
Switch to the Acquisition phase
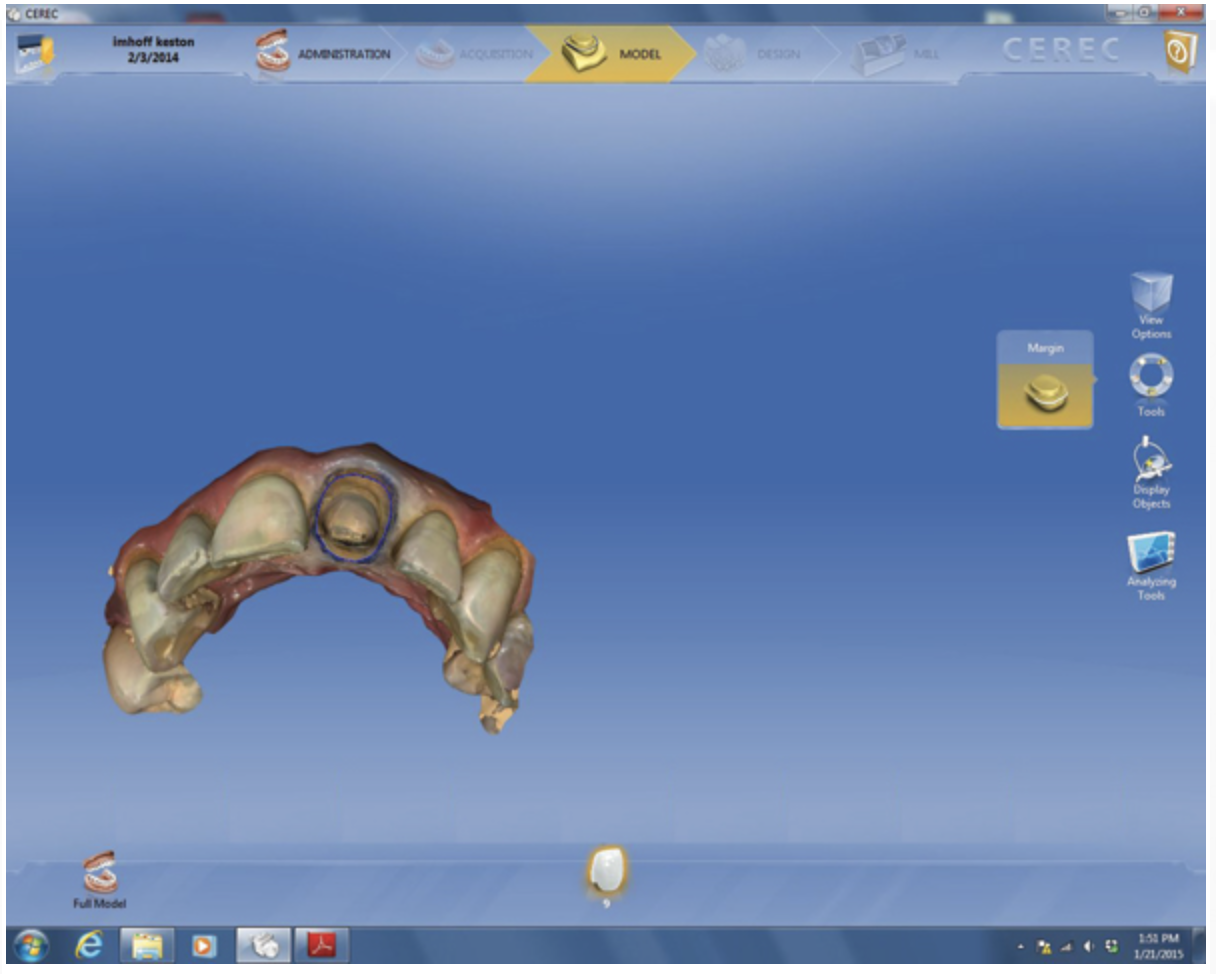tap(475, 54)
